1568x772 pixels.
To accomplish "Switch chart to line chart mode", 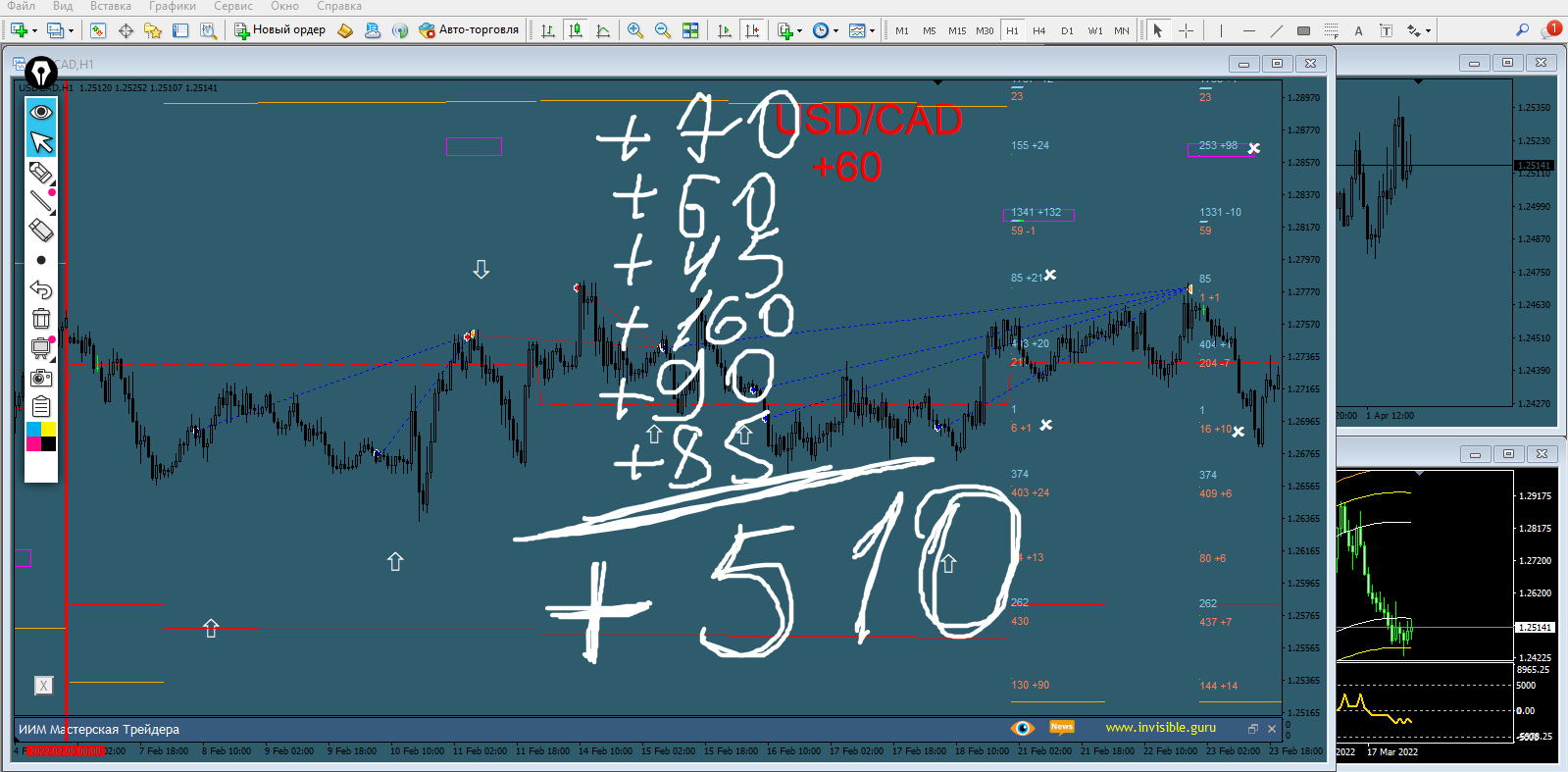I will [603, 30].
